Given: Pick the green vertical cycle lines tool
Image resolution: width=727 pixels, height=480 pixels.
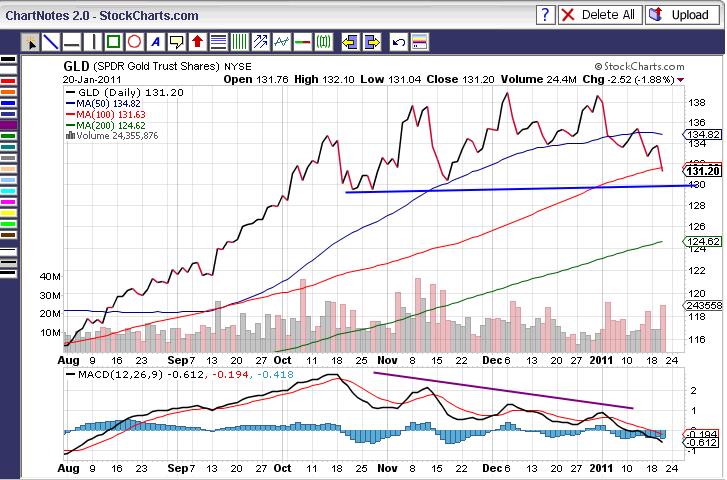Looking at the screenshot, I should pyautogui.click(x=239, y=42).
